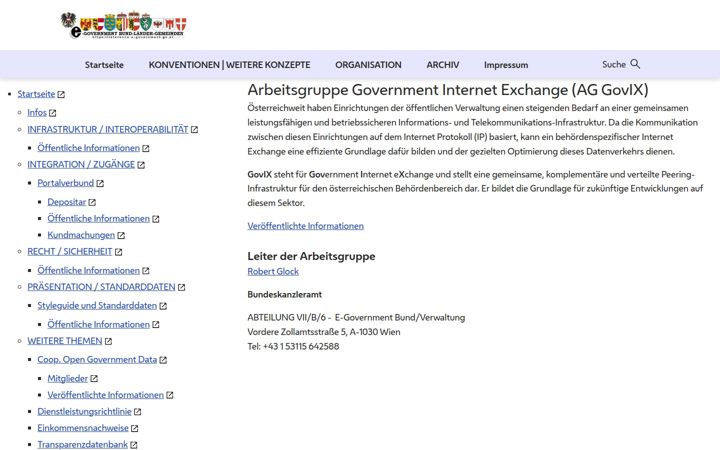Open RECHT / SICHERHEIT sidebar link
This screenshot has width=720, height=450.
(x=70, y=252)
